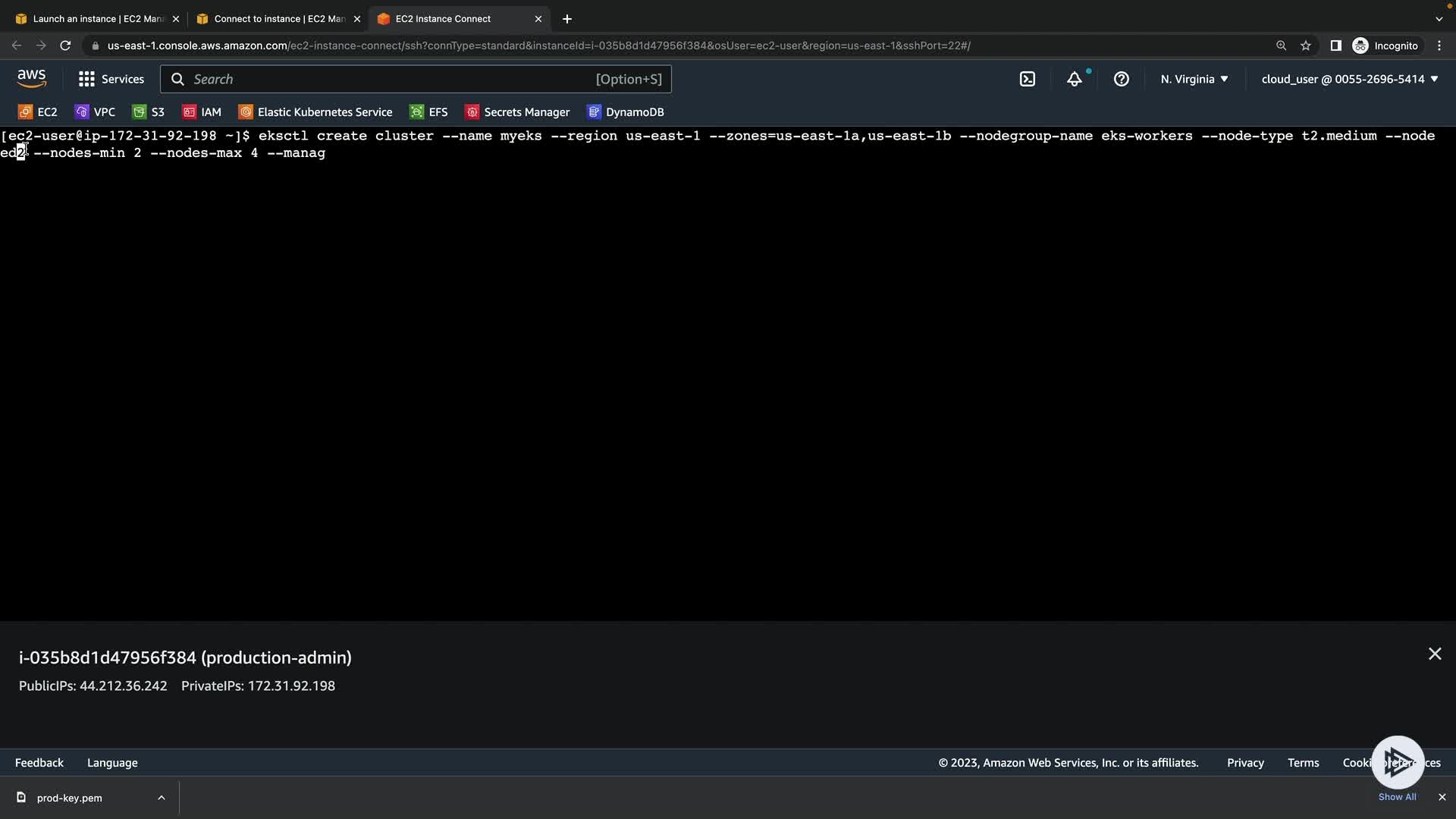Open the Language selector in footer
Image resolution: width=1456 pixels, height=819 pixels.
pyautogui.click(x=112, y=763)
